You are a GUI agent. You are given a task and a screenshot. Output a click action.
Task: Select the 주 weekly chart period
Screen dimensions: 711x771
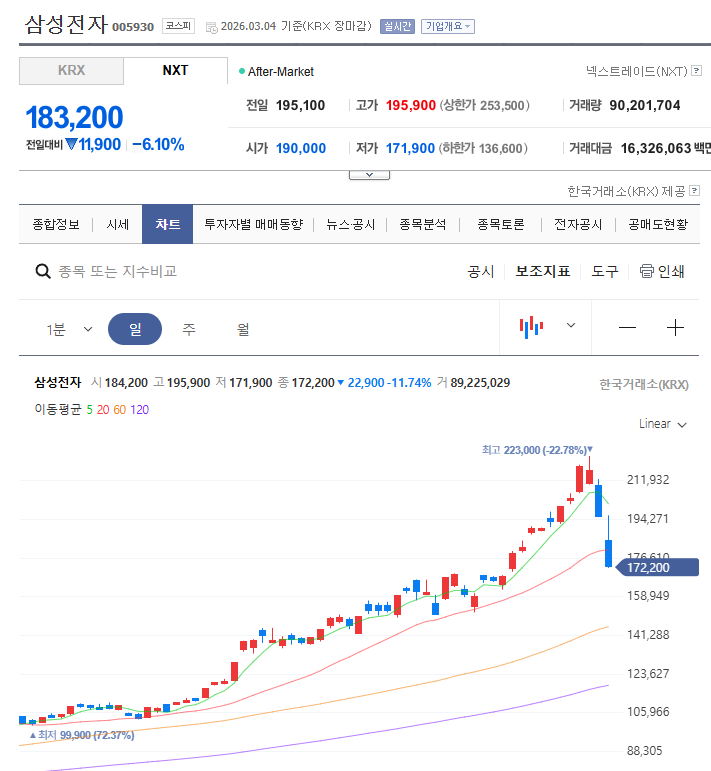click(189, 329)
